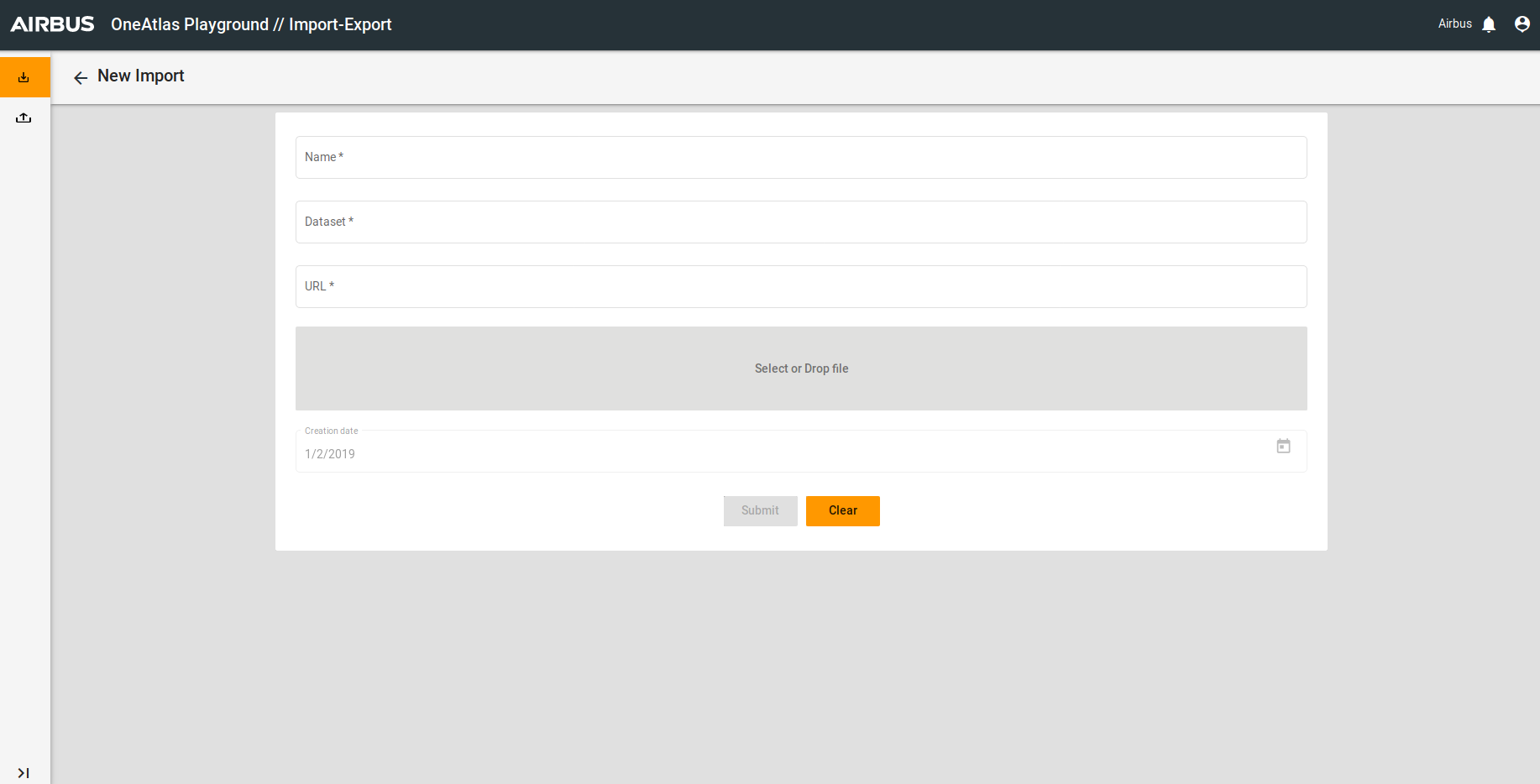Open notifications bell
This screenshot has height=784, width=1540.
(1489, 24)
